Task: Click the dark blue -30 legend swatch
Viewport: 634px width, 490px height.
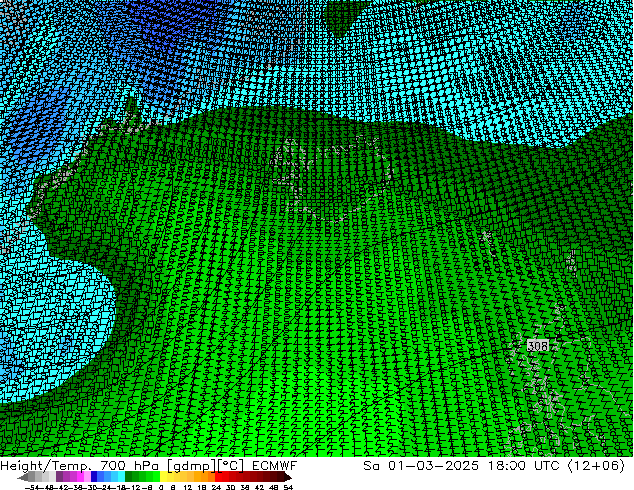Action: [x=94, y=477]
